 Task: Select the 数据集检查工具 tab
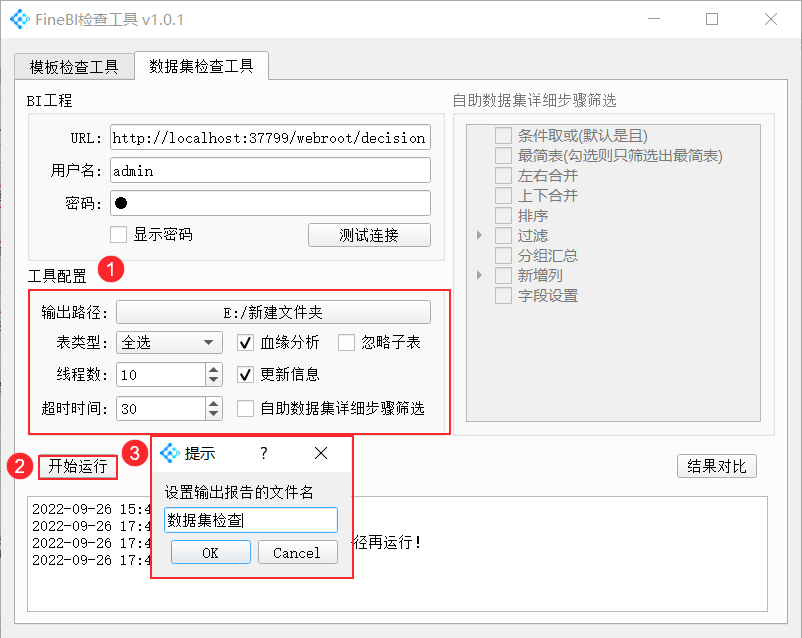202,66
